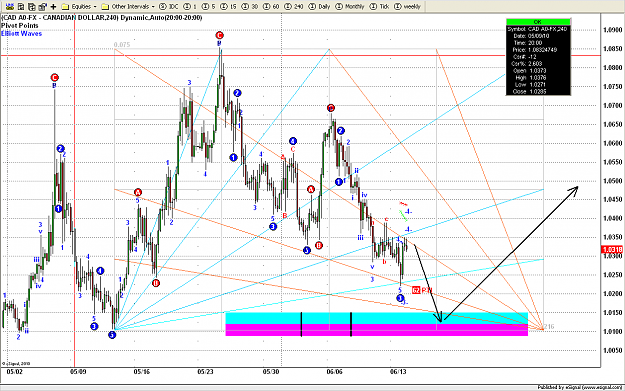The width and height of the screenshot is (625, 391).
Task: Click the first chart toolbar icon
Action: [10, 6]
